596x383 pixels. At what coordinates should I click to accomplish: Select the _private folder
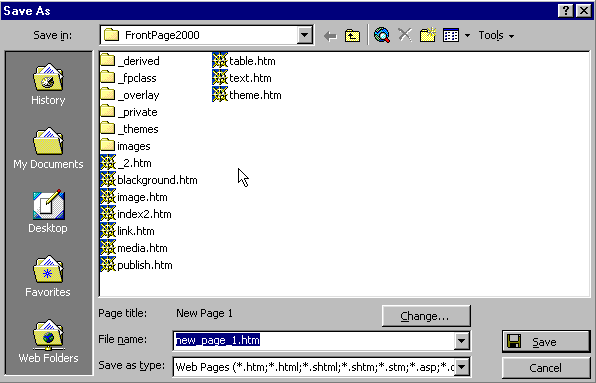pos(129,112)
